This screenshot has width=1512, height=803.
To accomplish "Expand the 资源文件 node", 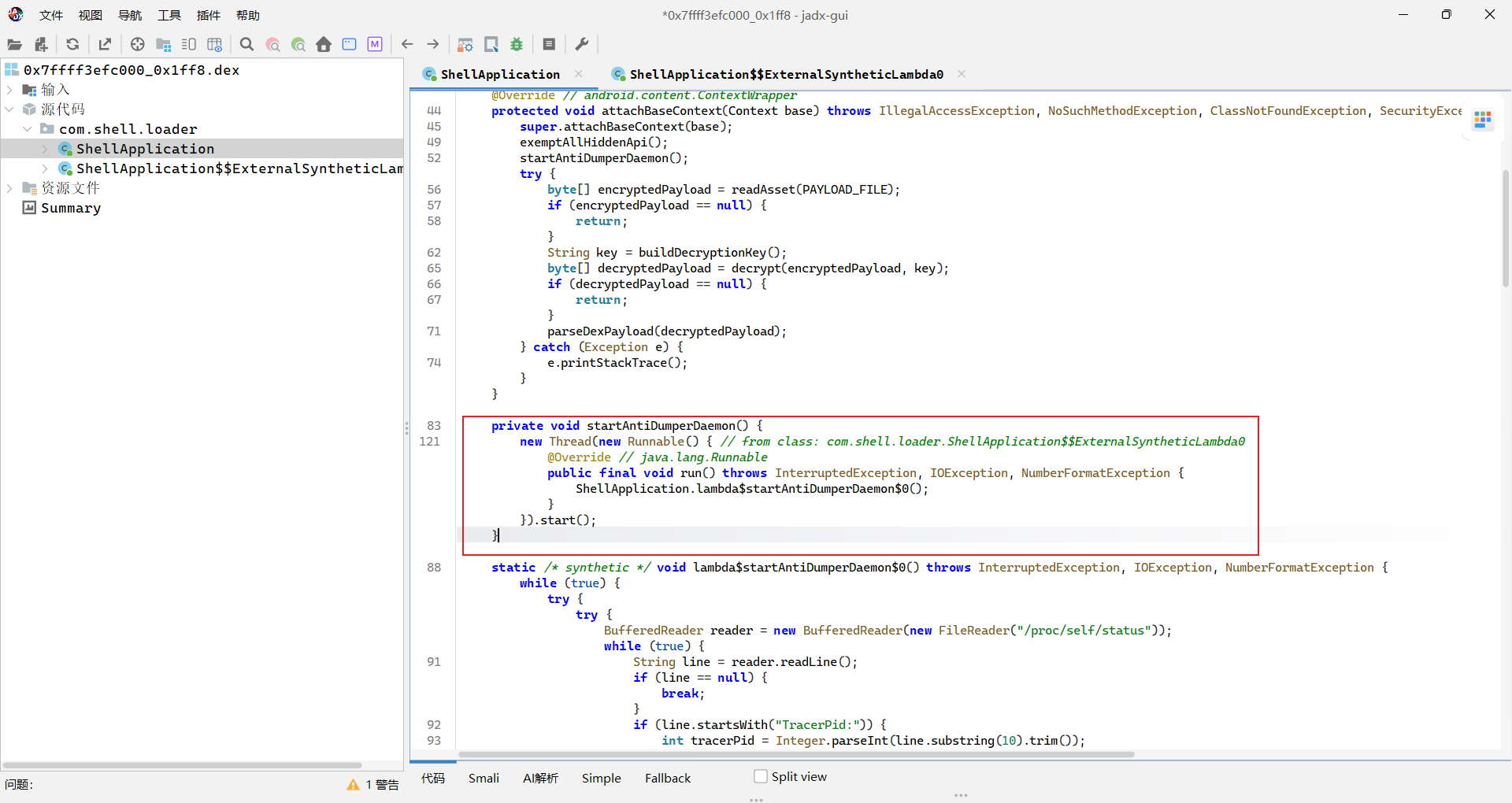I will click(x=9, y=188).
